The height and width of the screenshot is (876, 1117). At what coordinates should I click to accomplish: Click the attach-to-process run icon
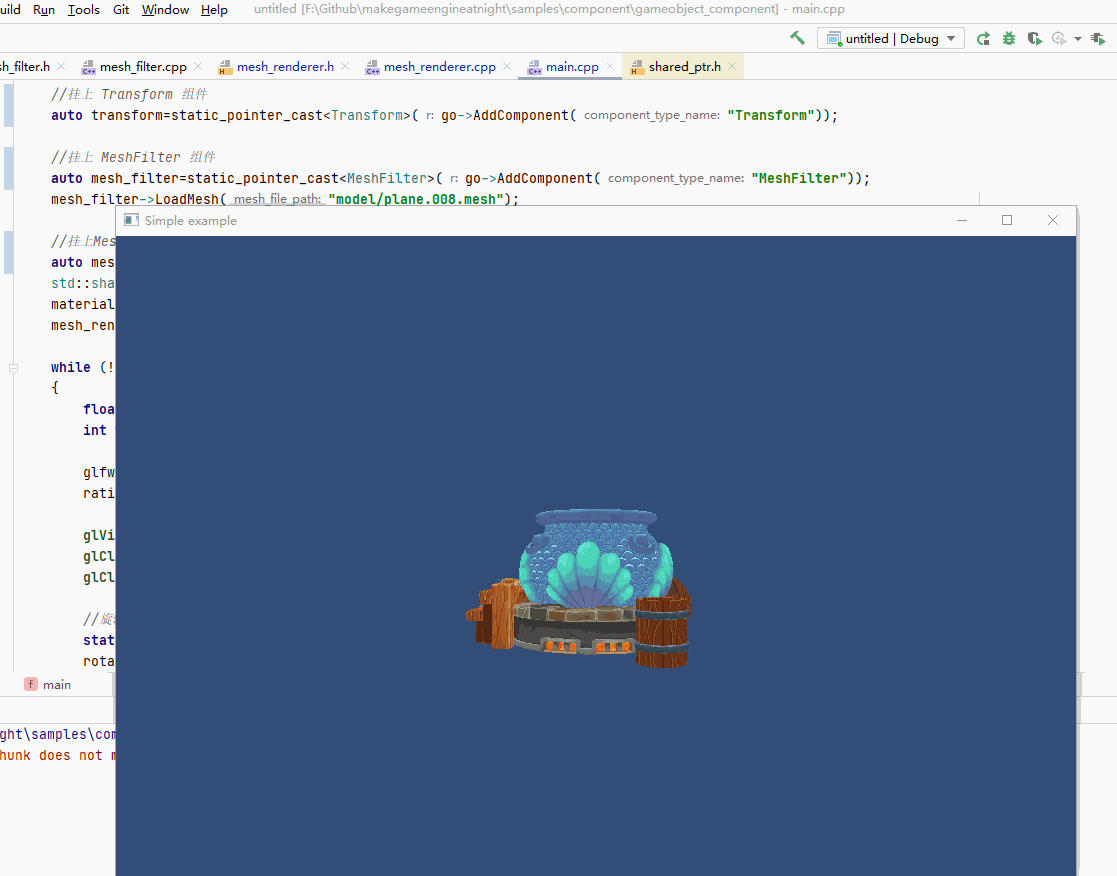[x=1098, y=38]
